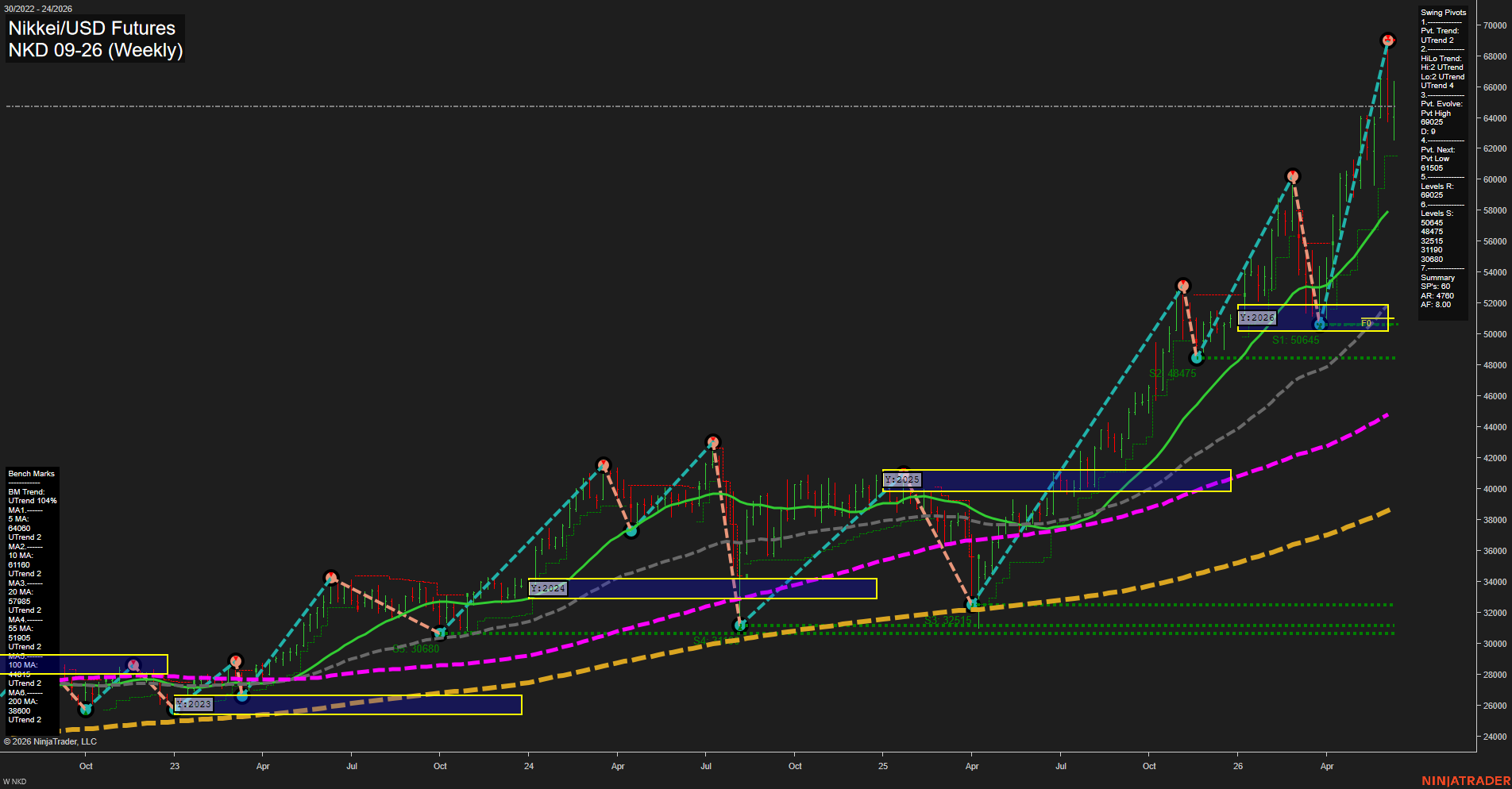Screen dimensions: 1512x789
Task: Click the 30/2022 - 24/2026 date range text
Action: coord(37,9)
